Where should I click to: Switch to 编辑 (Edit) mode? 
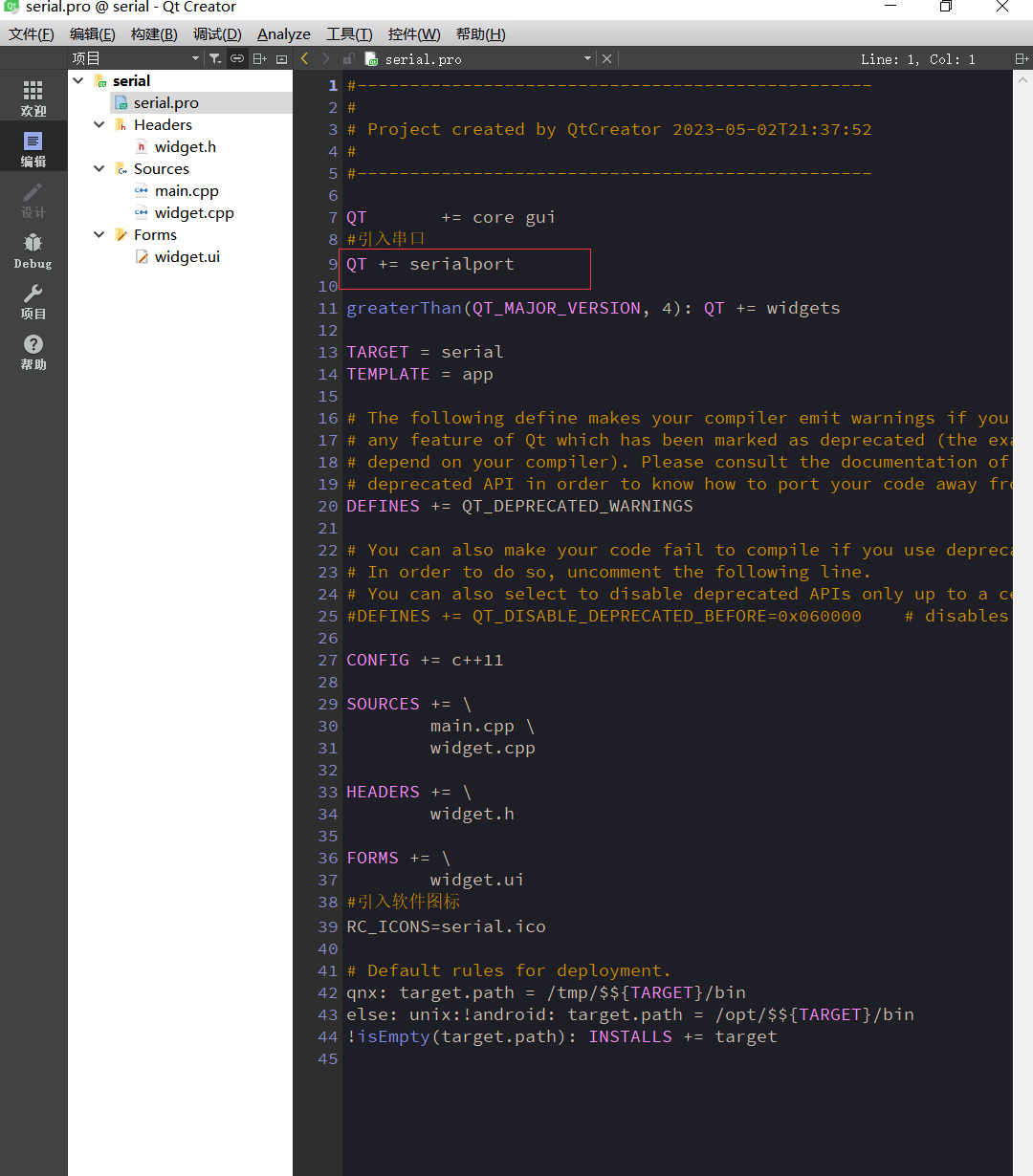click(33, 149)
